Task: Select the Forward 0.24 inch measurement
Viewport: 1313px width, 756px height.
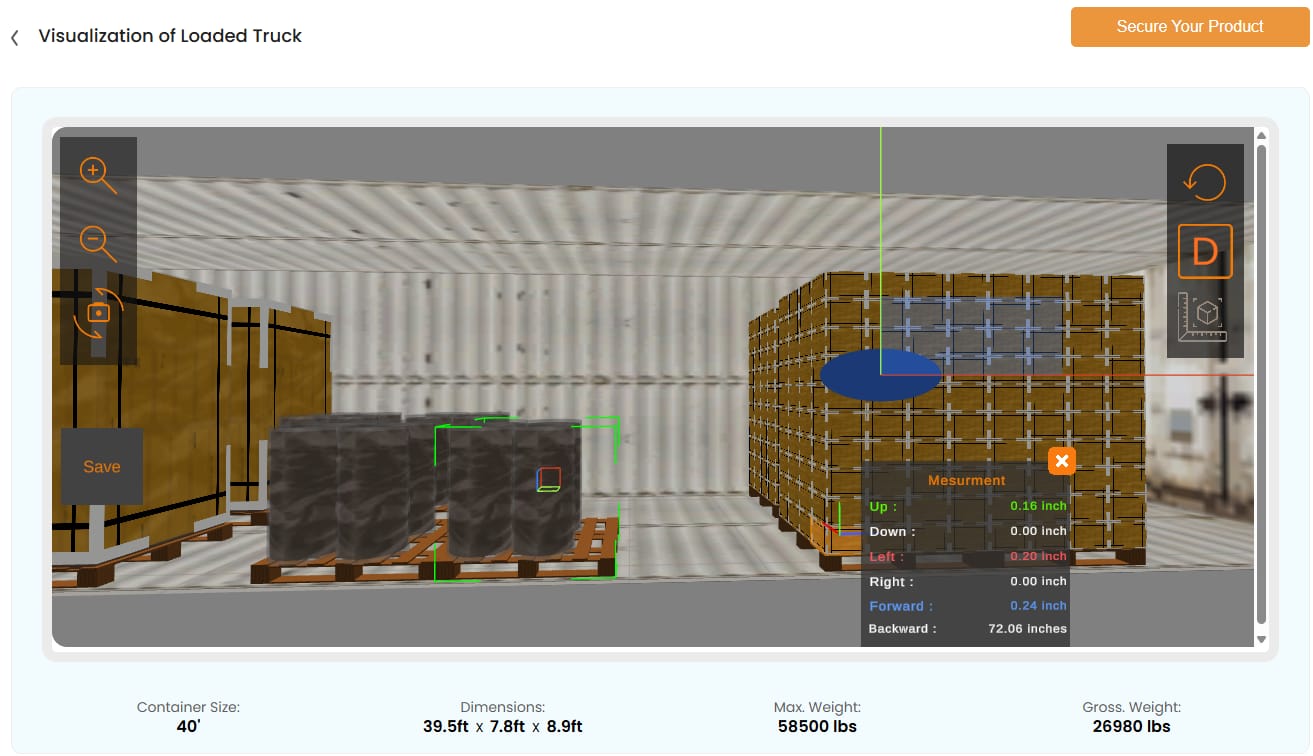Action: point(967,605)
